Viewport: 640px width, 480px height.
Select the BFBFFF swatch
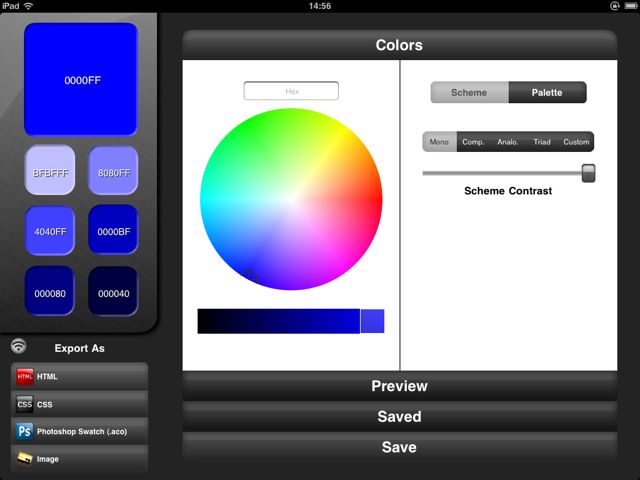pos(50,170)
